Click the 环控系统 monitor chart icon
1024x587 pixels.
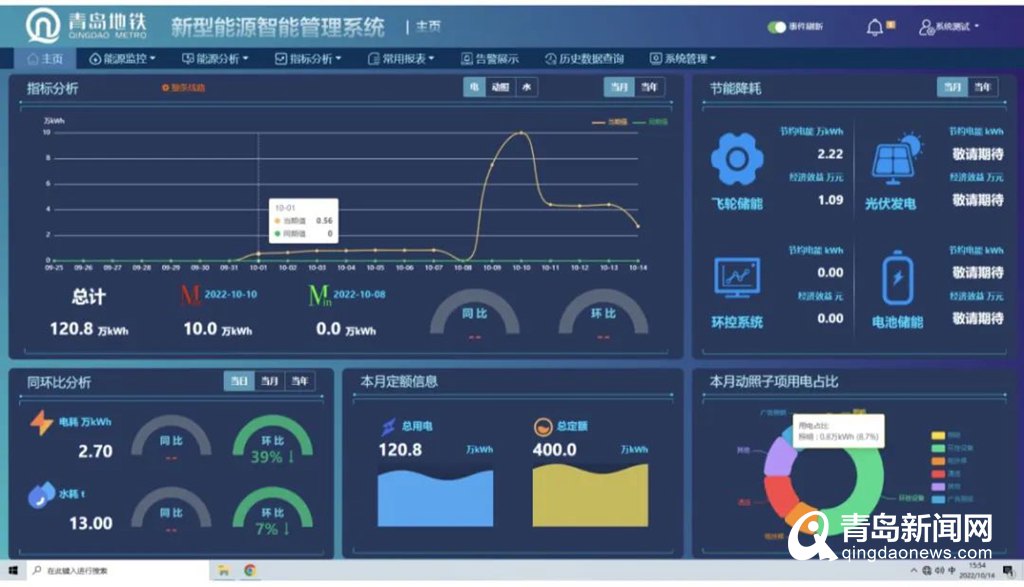[x=737, y=278]
